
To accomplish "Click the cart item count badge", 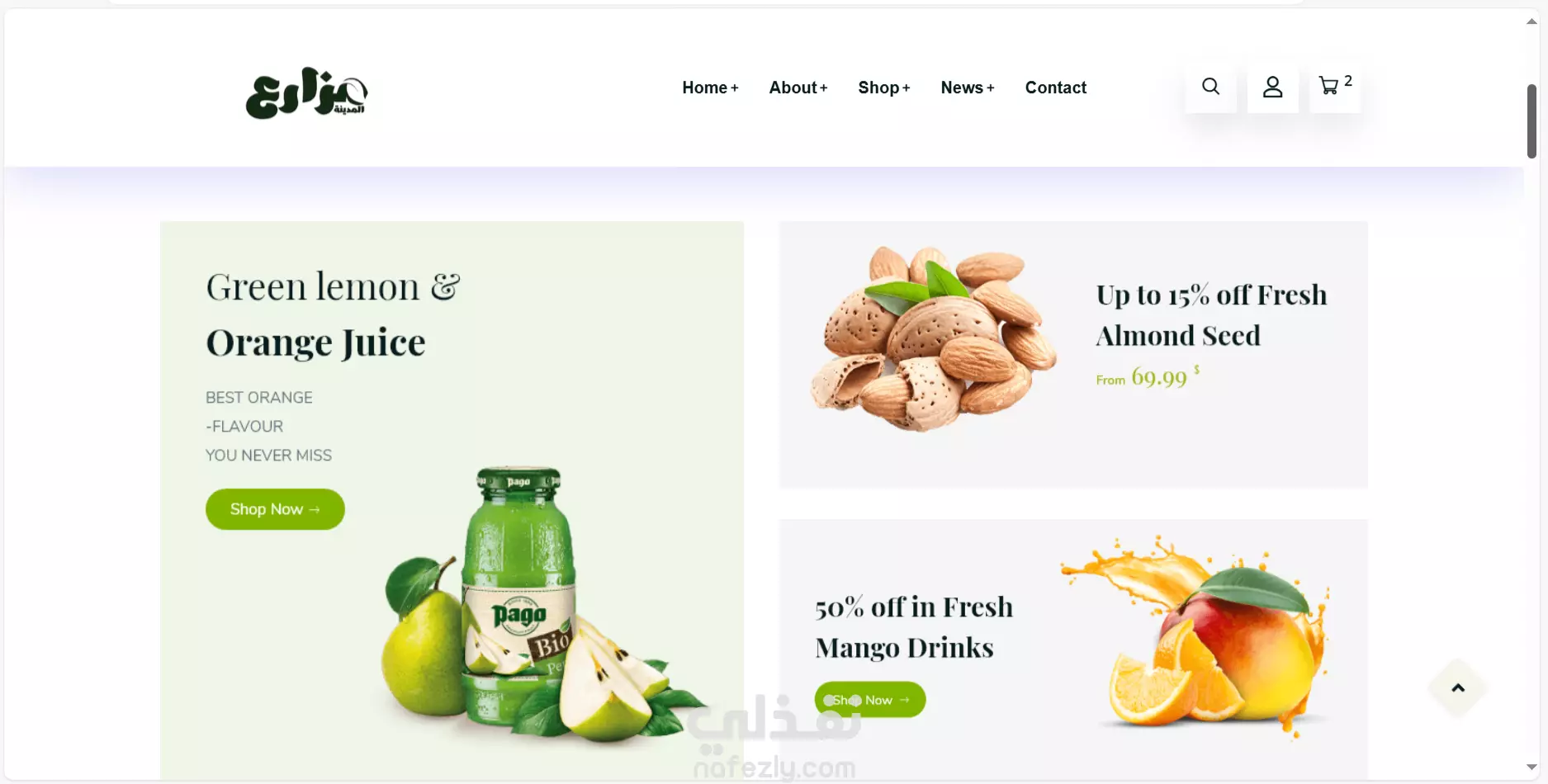I will (1348, 81).
